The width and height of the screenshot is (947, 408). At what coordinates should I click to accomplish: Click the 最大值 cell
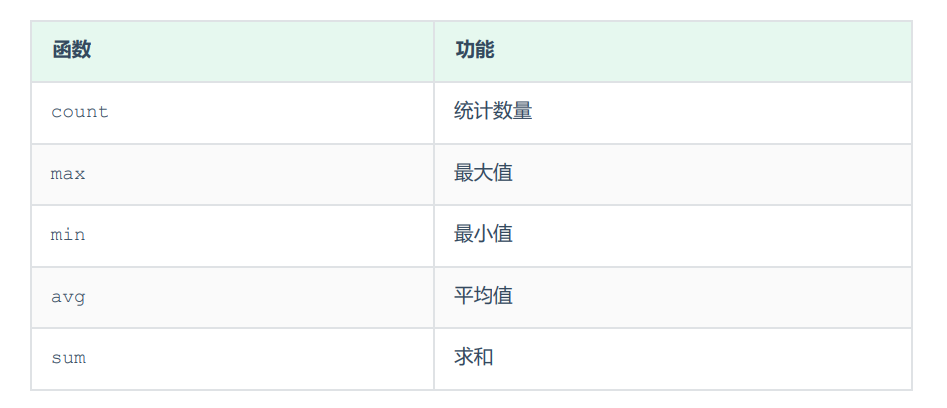pyautogui.click(x=483, y=174)
